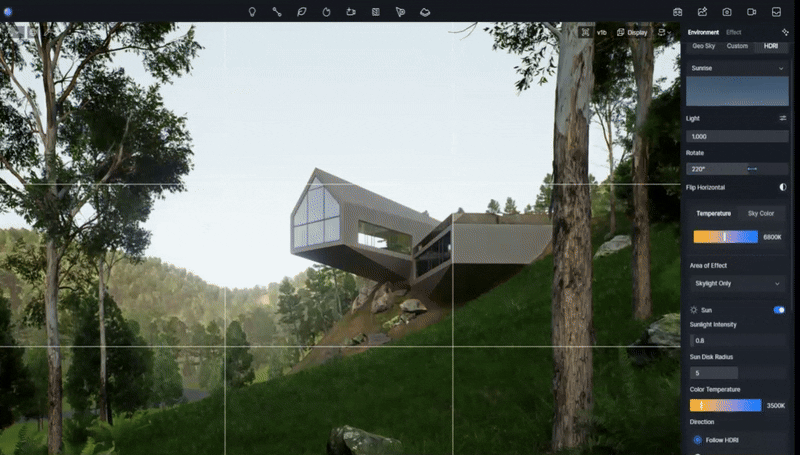Click the D5 logo at top left
Image resolution: width=800 pixels, height=455 pixels.
(x=8, y=12)
